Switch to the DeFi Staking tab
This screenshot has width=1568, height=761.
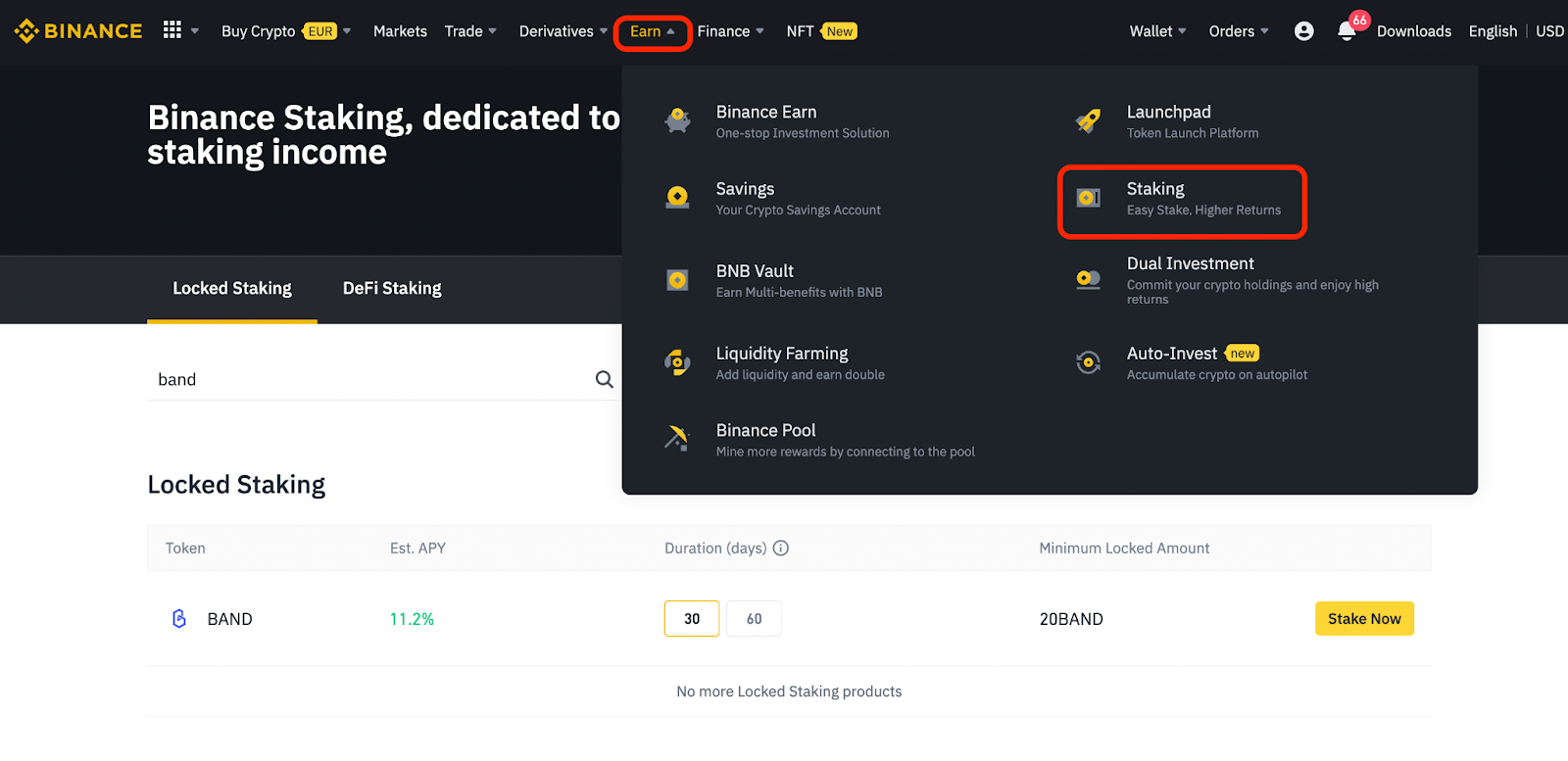392,288
